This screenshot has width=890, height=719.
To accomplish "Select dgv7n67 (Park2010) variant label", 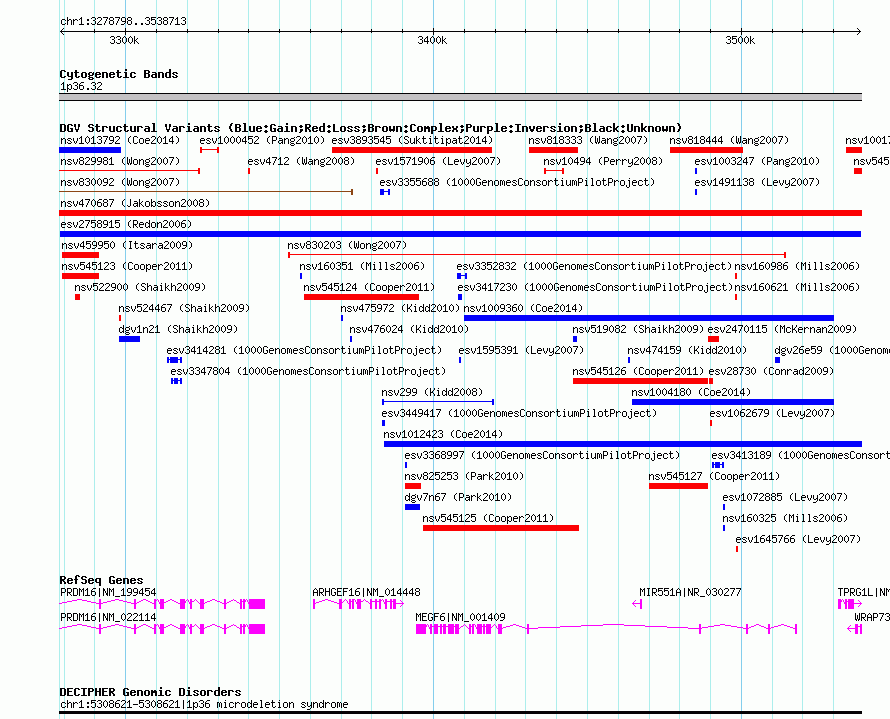I will tap(458, 497).
